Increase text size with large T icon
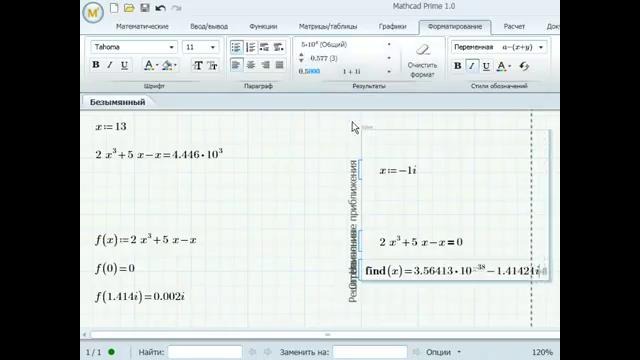Screen dimensions: 640x360 tap(198, 65)
